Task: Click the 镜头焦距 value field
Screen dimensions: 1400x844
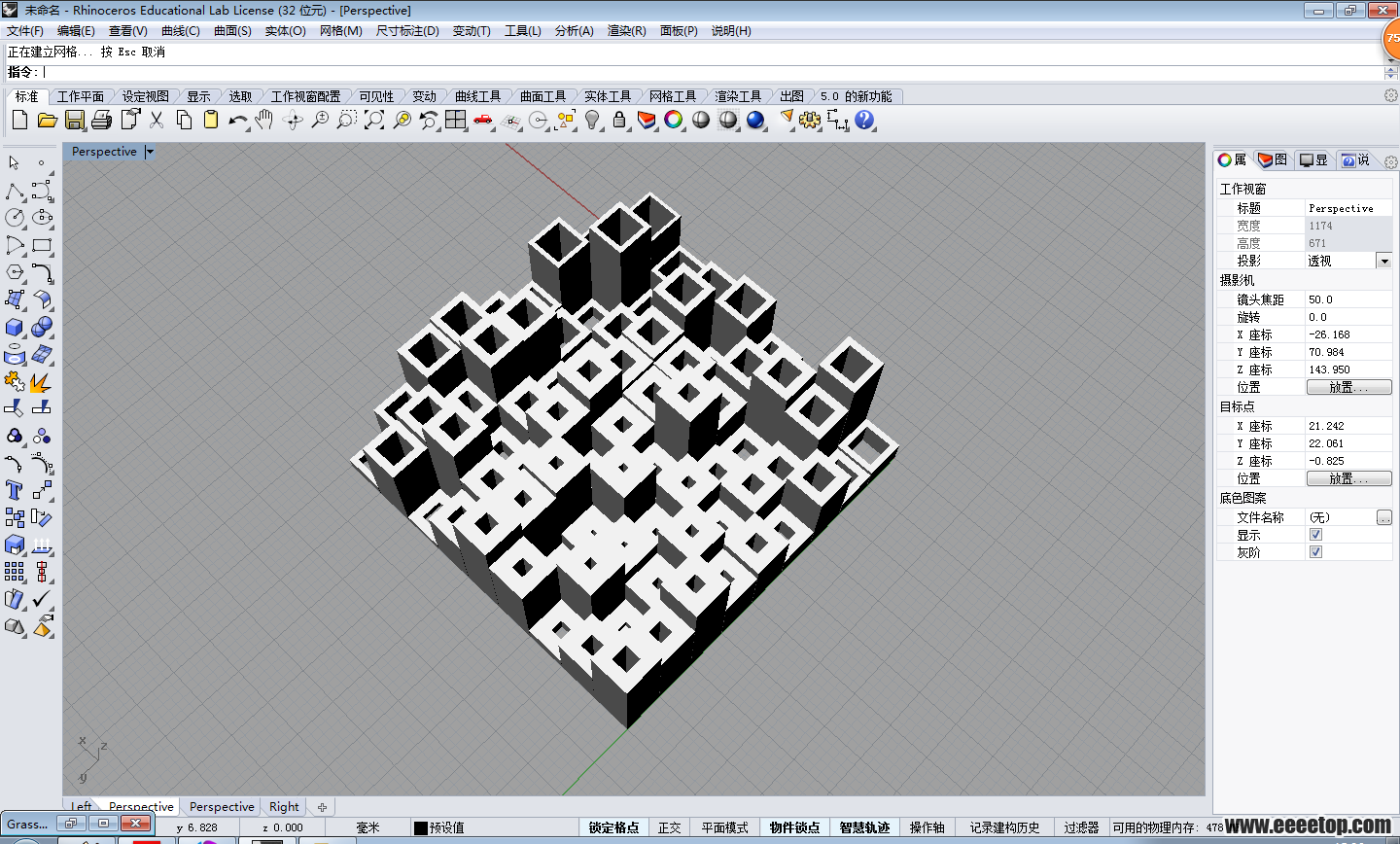Action: click(1347, 299)
